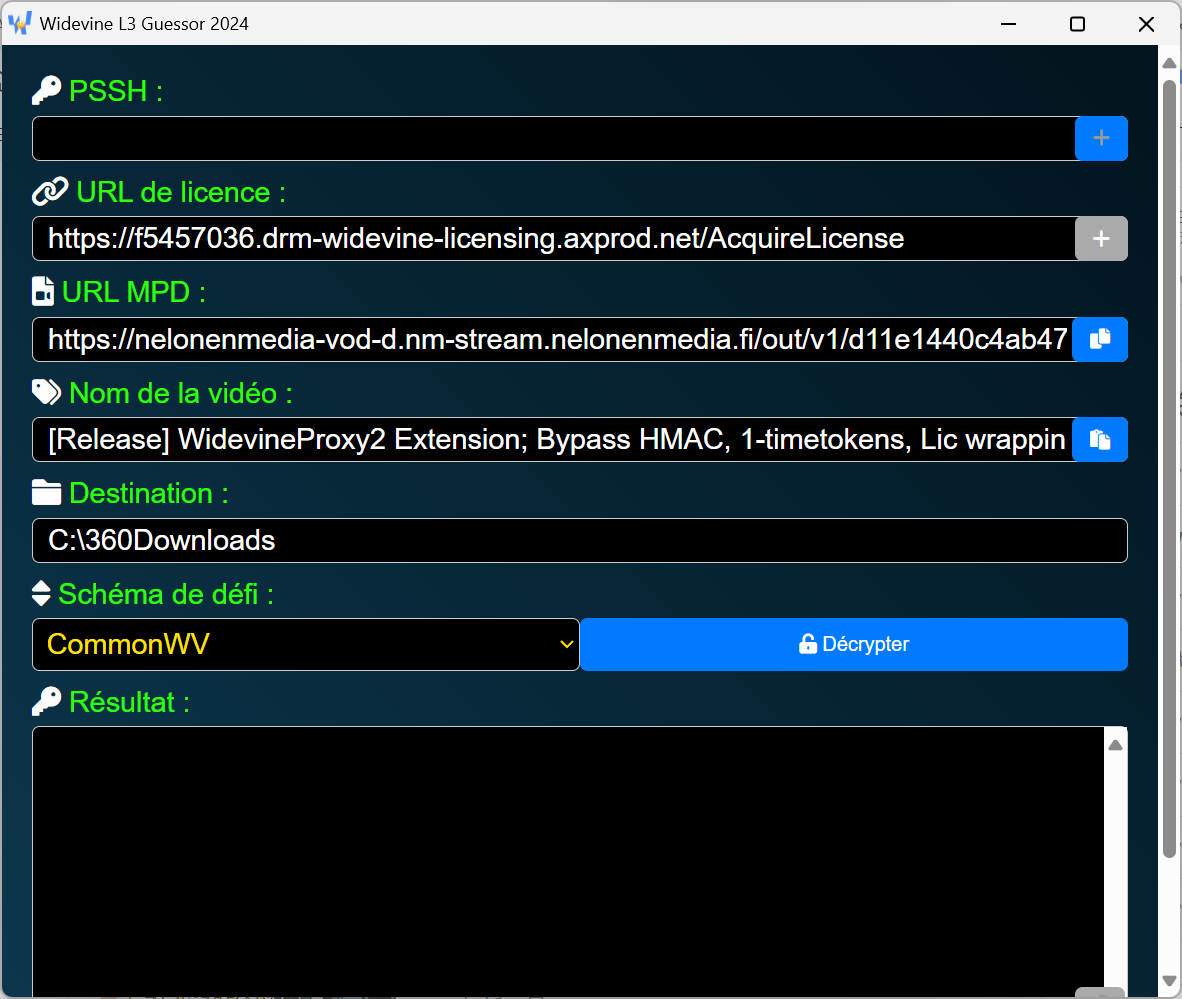1182x999 pixels.
Task: Minimize the Widevine L3 Guessor window
Action: coord(1009,24)
